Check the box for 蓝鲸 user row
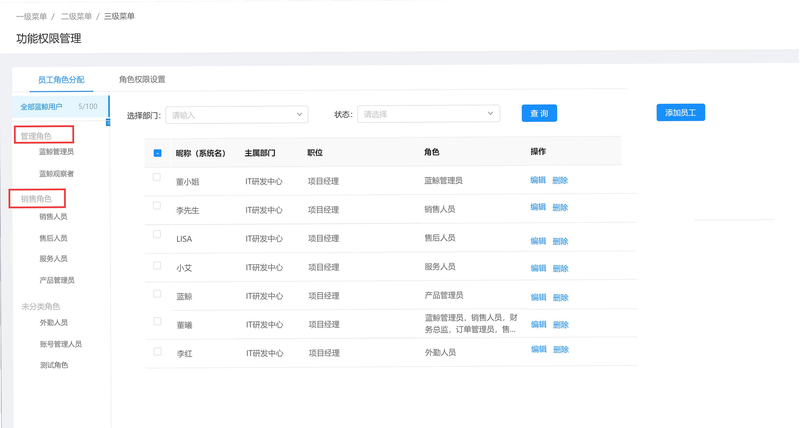Screen dimensions: 800x428 [157, 294]
